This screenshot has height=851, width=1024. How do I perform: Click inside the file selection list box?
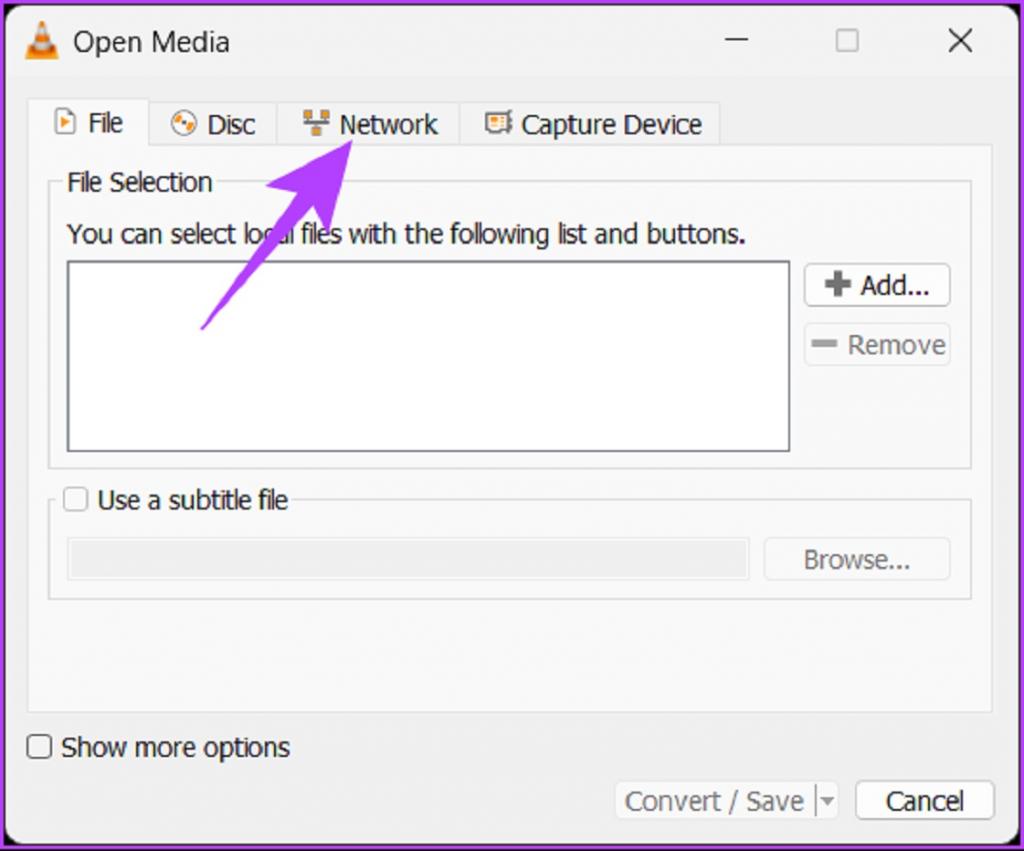click(x=428, y=356)
